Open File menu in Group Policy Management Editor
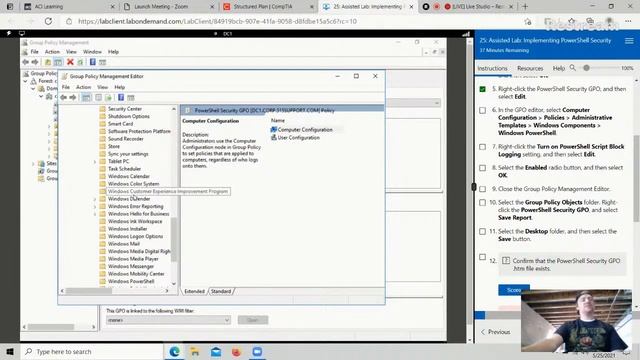Image resolution: width=640 pixels, height=360 pixels. pyautogui.click(x=66, y=87)
